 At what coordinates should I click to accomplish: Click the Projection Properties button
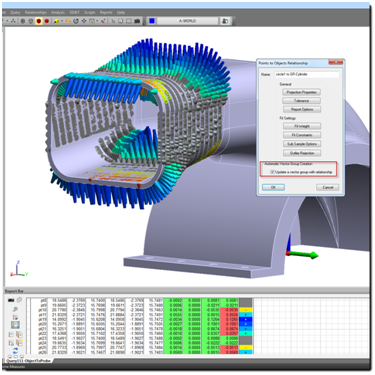(302, 92)
